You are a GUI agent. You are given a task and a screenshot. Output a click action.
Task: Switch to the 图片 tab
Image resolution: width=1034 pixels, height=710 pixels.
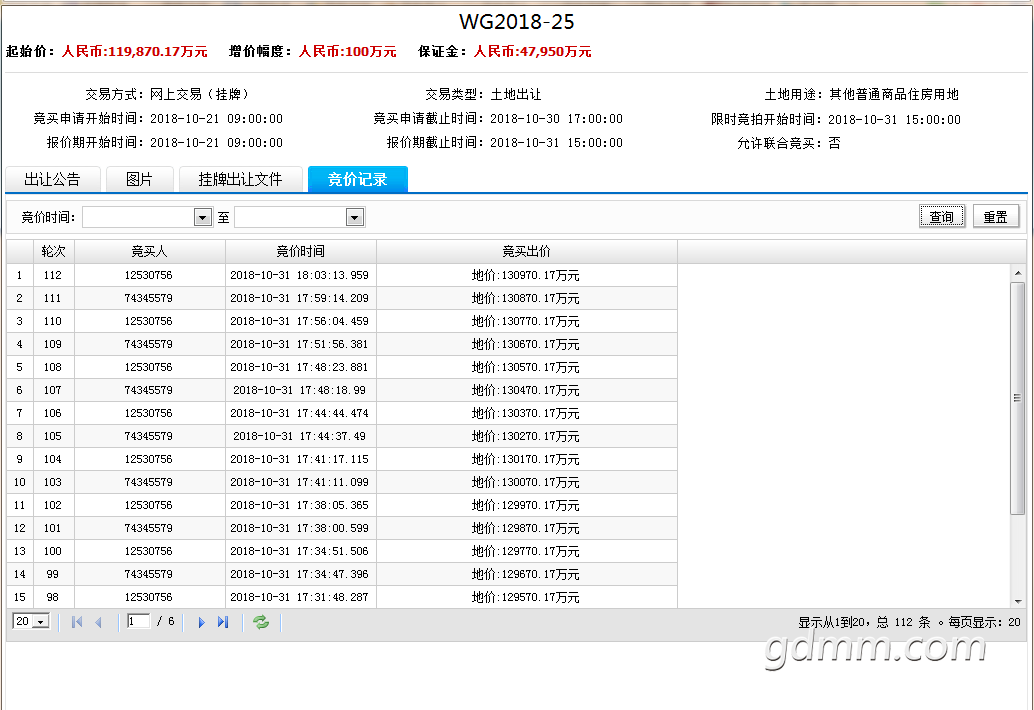[139, 179]
